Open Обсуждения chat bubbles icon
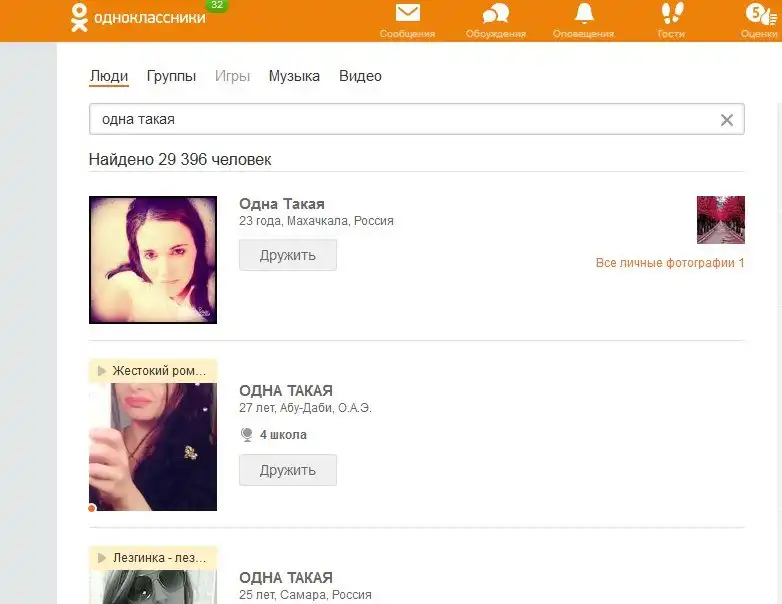This screenshot has height=604, width=782. [495, 13]
